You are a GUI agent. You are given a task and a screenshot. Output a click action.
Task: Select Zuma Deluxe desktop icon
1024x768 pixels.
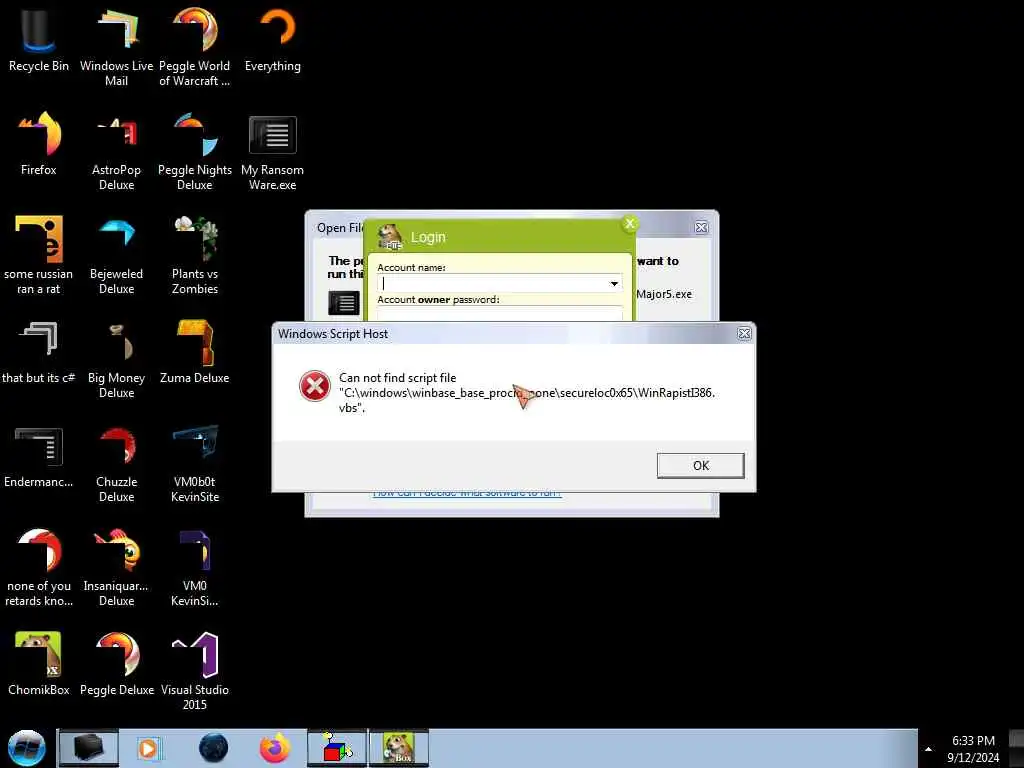(195, 353)
